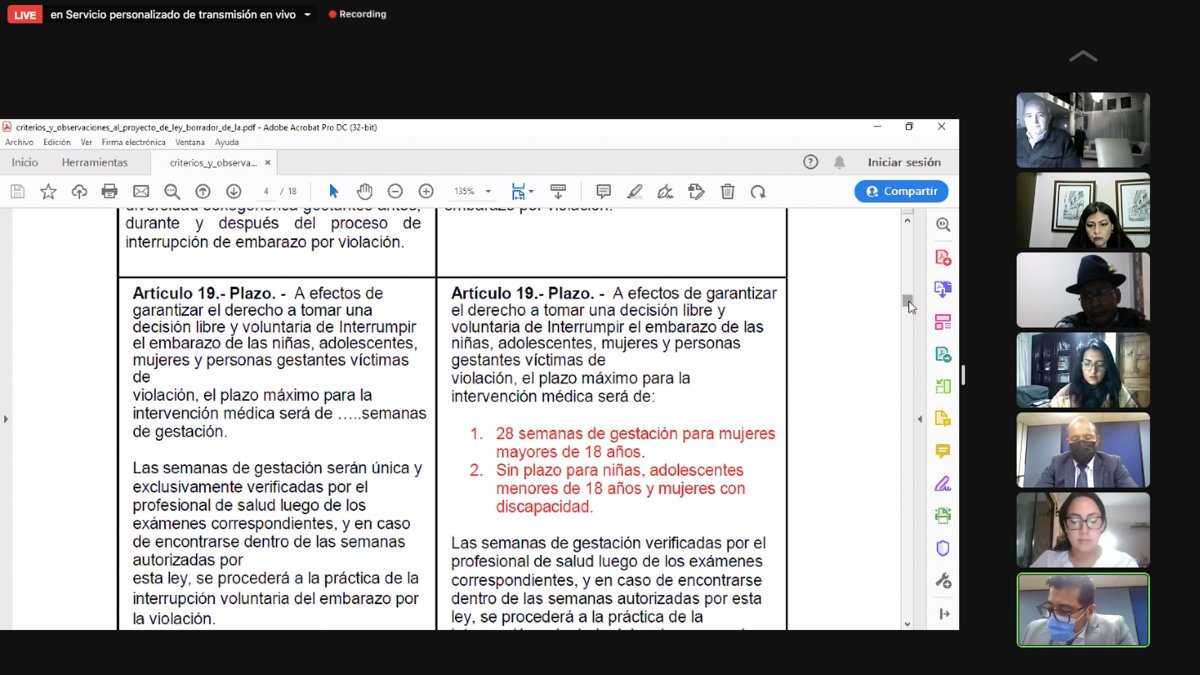Select the Hand tool in the toolbar
This screenshot has width=1200, height=675.
pyautogui.click(x=364, y=191)
